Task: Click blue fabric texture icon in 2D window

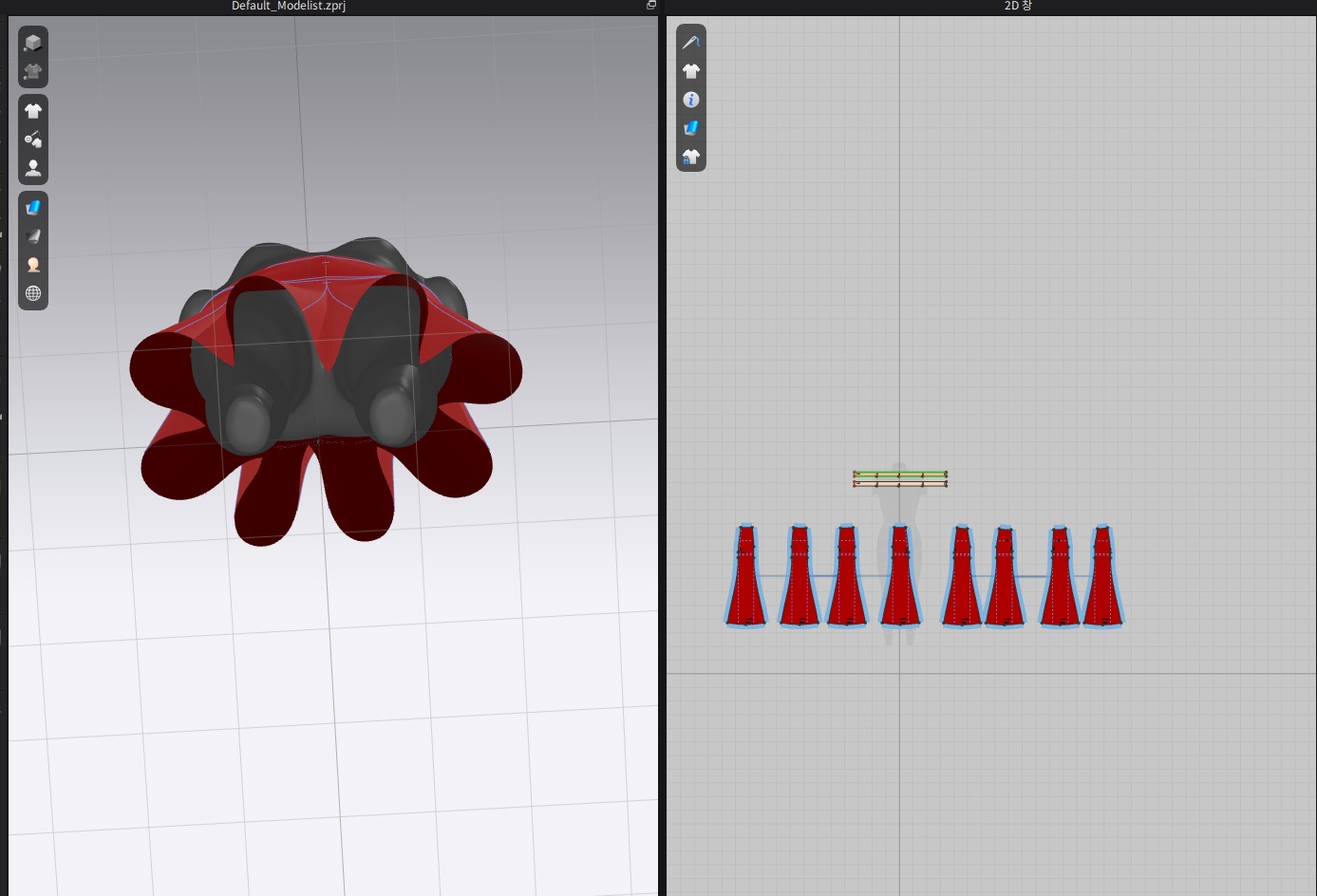Action: click(691, 128)
